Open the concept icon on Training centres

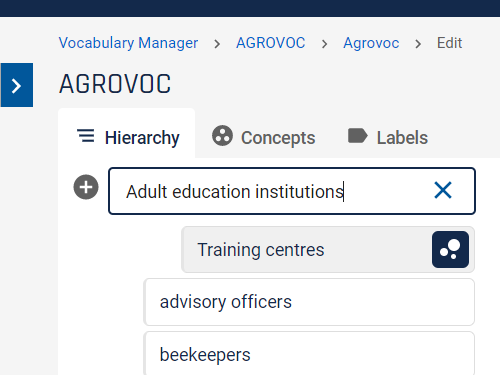(x=450, y=249)
